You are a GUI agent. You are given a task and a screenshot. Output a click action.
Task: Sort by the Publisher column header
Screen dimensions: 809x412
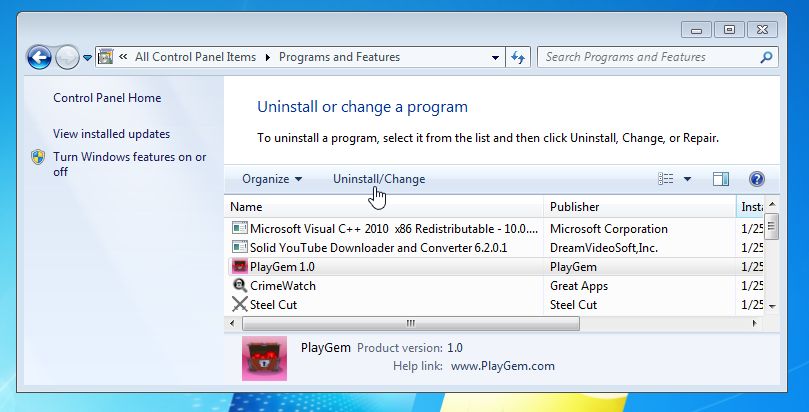click(640, 207)
